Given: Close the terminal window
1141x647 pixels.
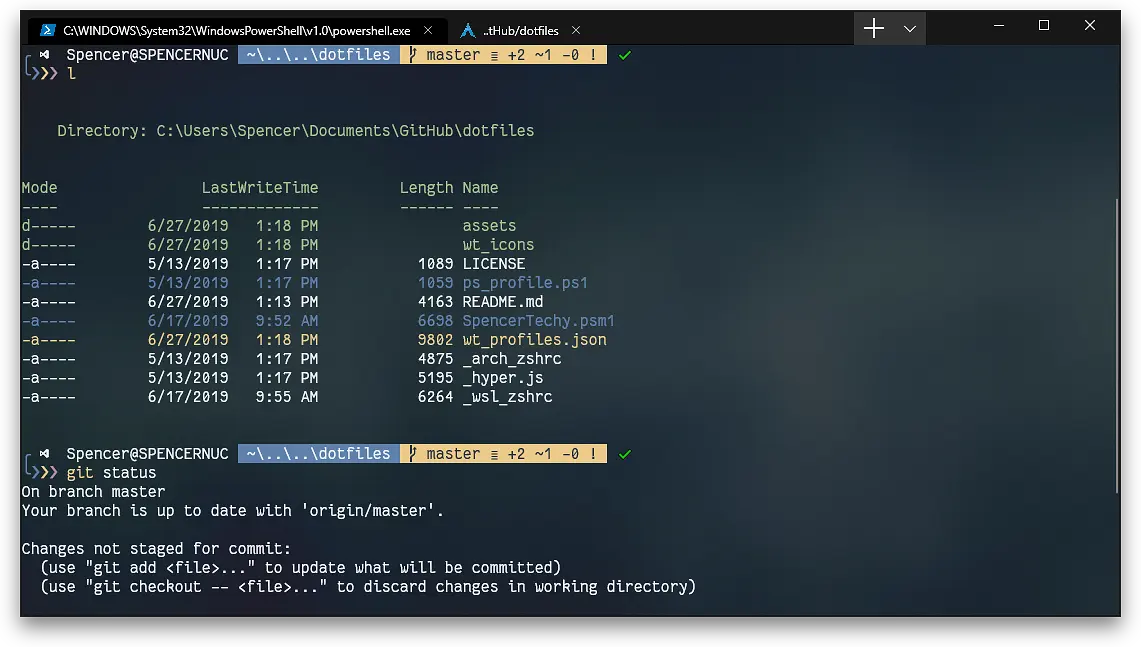Looking at the screenshot, I should pyautogui.click(x=1089, y=25).
